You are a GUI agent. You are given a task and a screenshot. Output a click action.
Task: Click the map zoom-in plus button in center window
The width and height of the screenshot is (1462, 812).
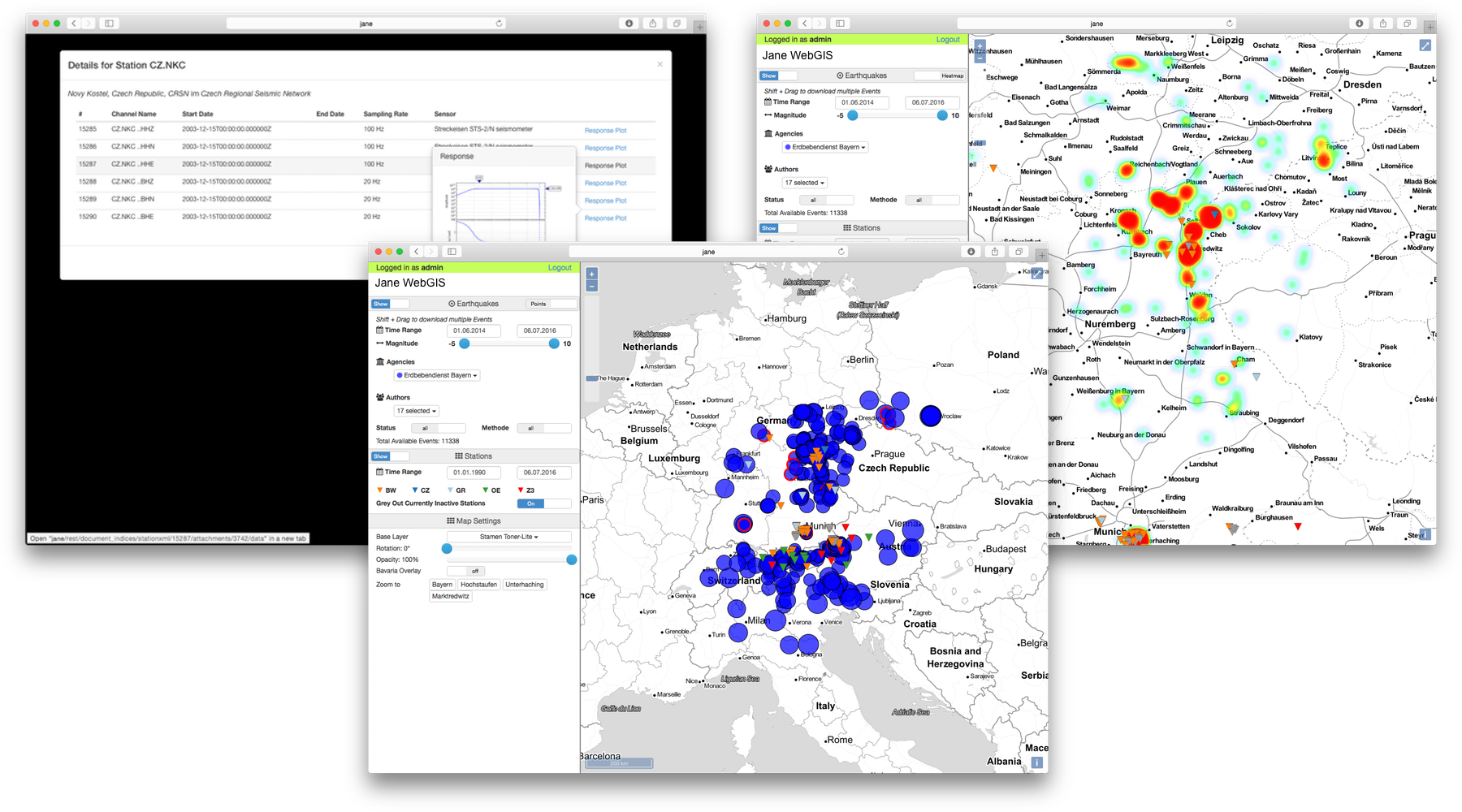(x=591, y=274)
